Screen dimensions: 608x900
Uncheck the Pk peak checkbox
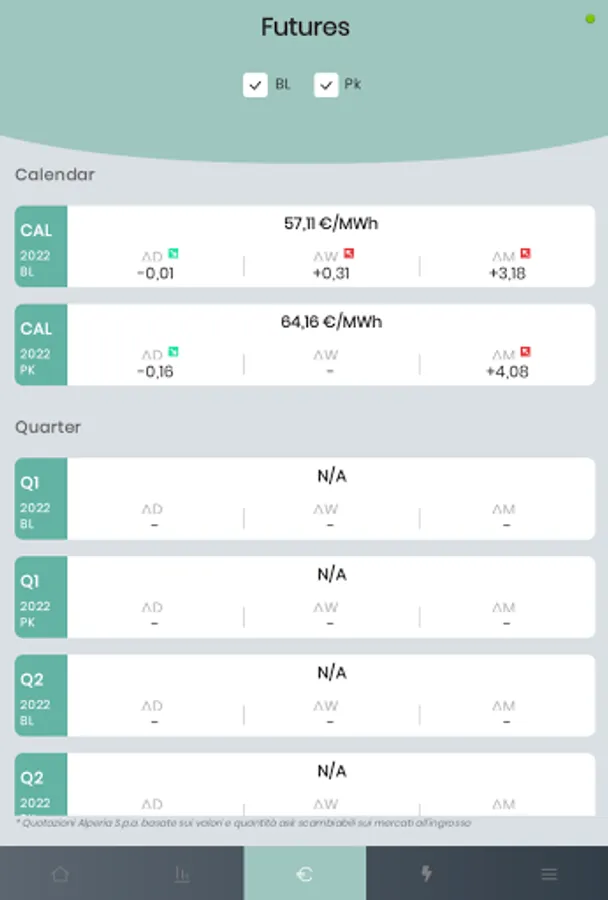326,85
